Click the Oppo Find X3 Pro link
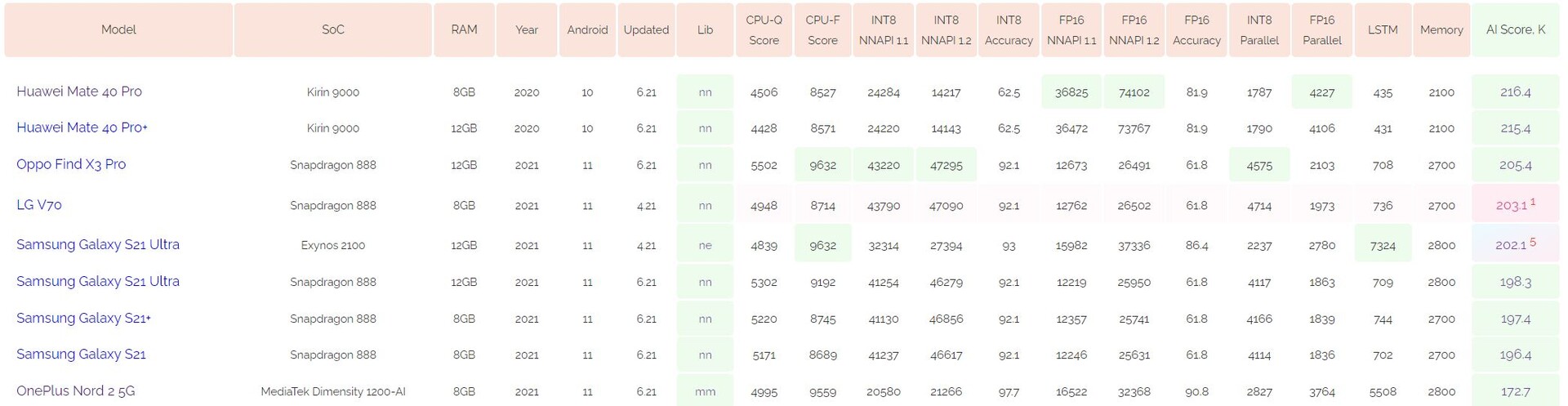This screenshot has height=406, width=1568. (x=71, y=164)
